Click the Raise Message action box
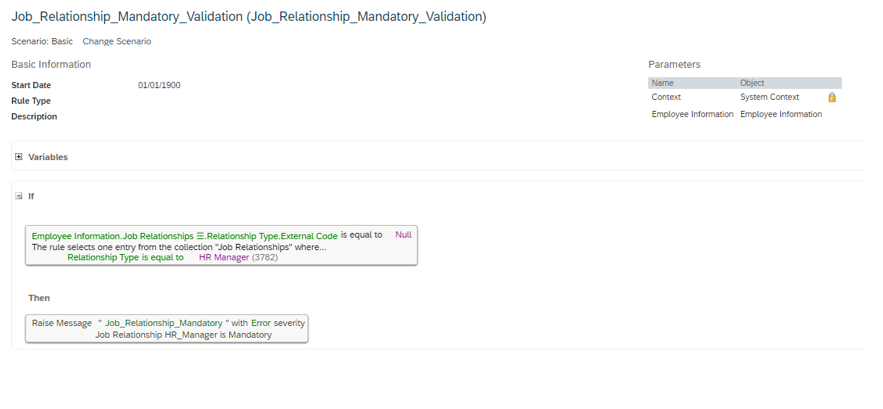This screenshot has height=409, width=883. (167, 328)
